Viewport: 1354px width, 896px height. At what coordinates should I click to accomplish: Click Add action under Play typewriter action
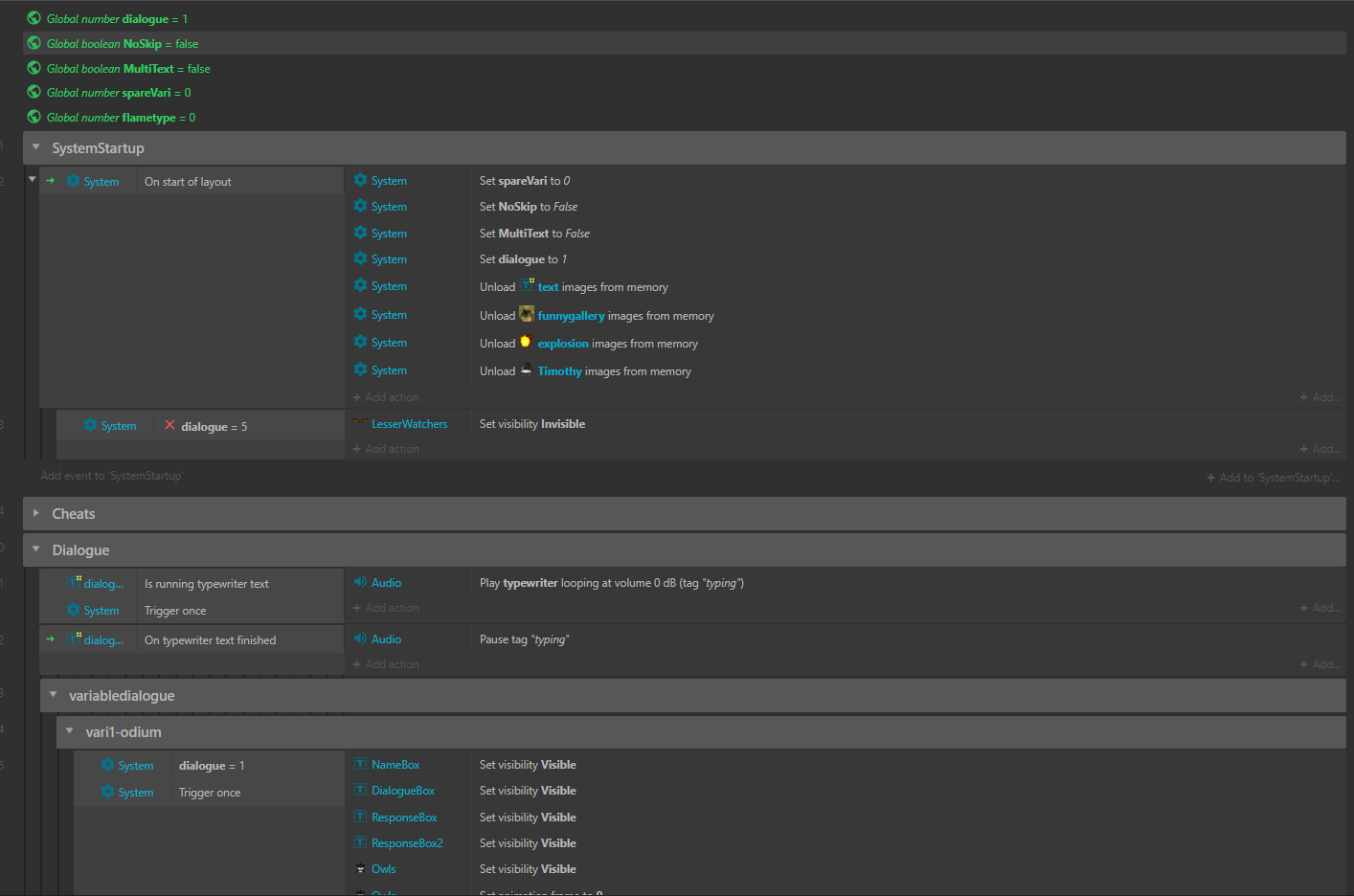[x=386, y=608]
